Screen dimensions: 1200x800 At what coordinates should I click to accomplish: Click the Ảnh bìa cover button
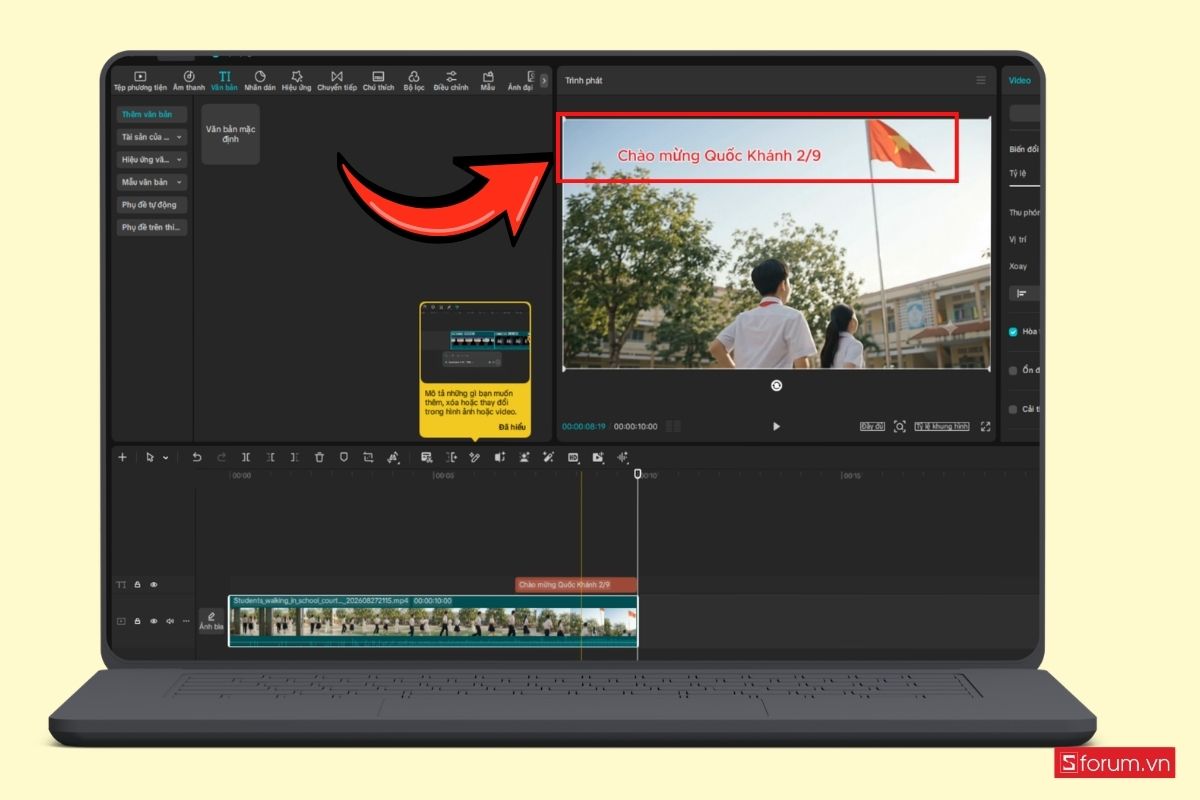tap(211, 621)
